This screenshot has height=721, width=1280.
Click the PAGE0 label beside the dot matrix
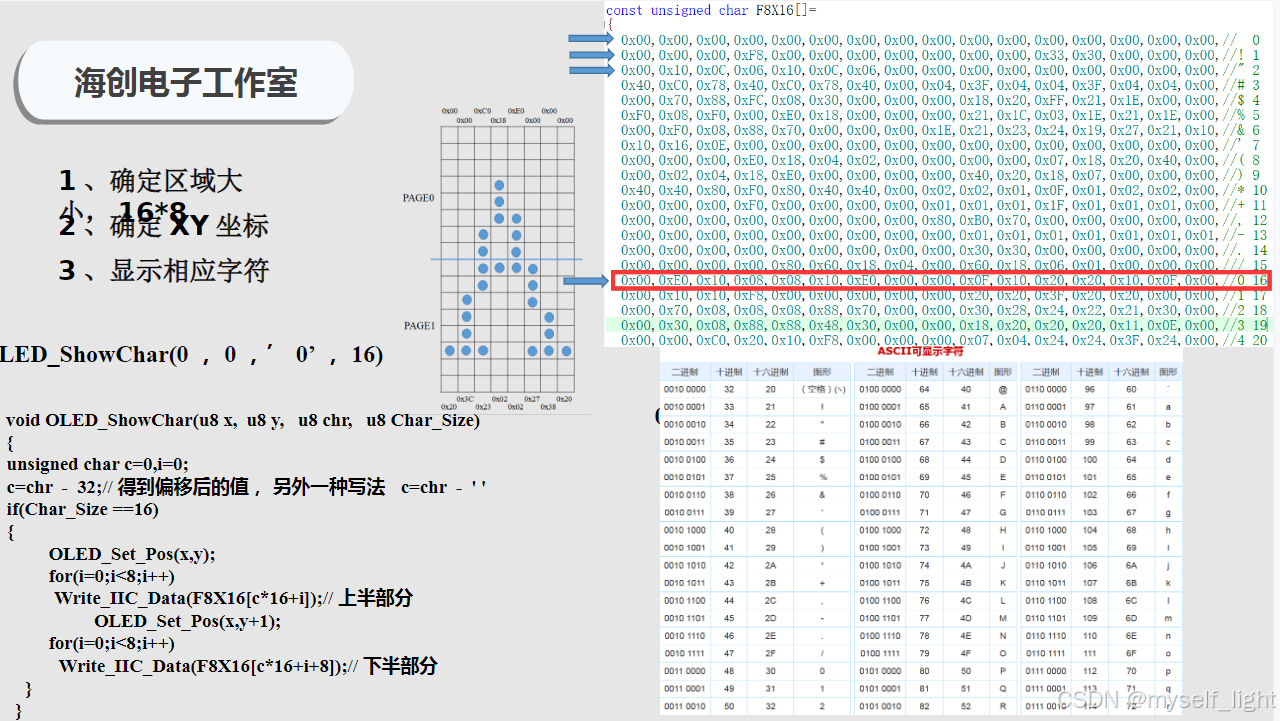coord(418,198)
